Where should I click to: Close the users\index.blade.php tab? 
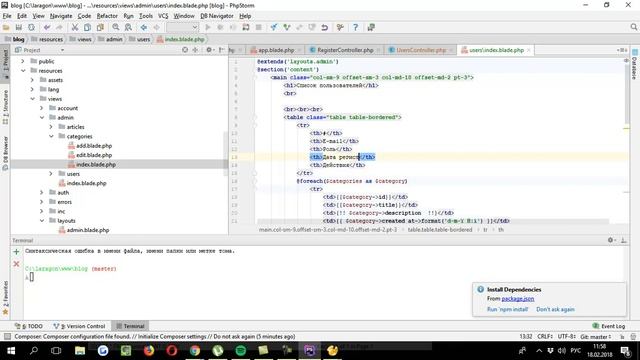(529, 50)
